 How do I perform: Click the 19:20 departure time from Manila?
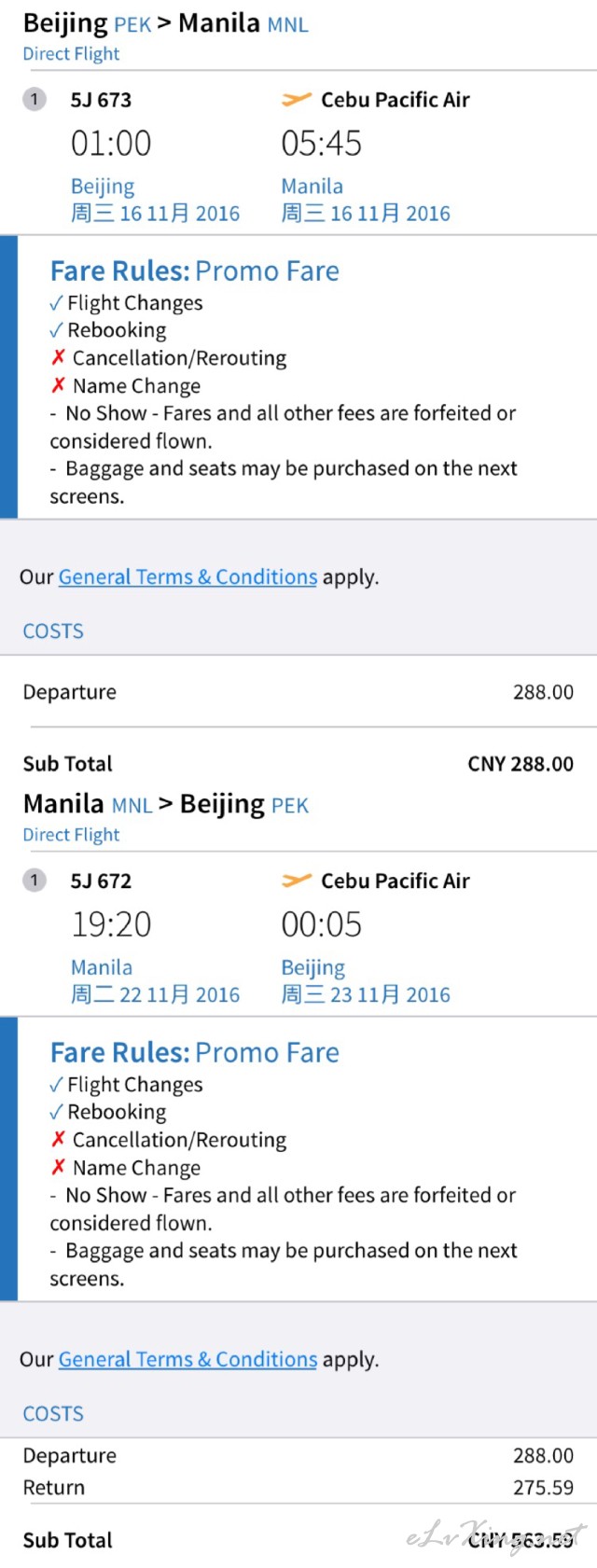111,924
